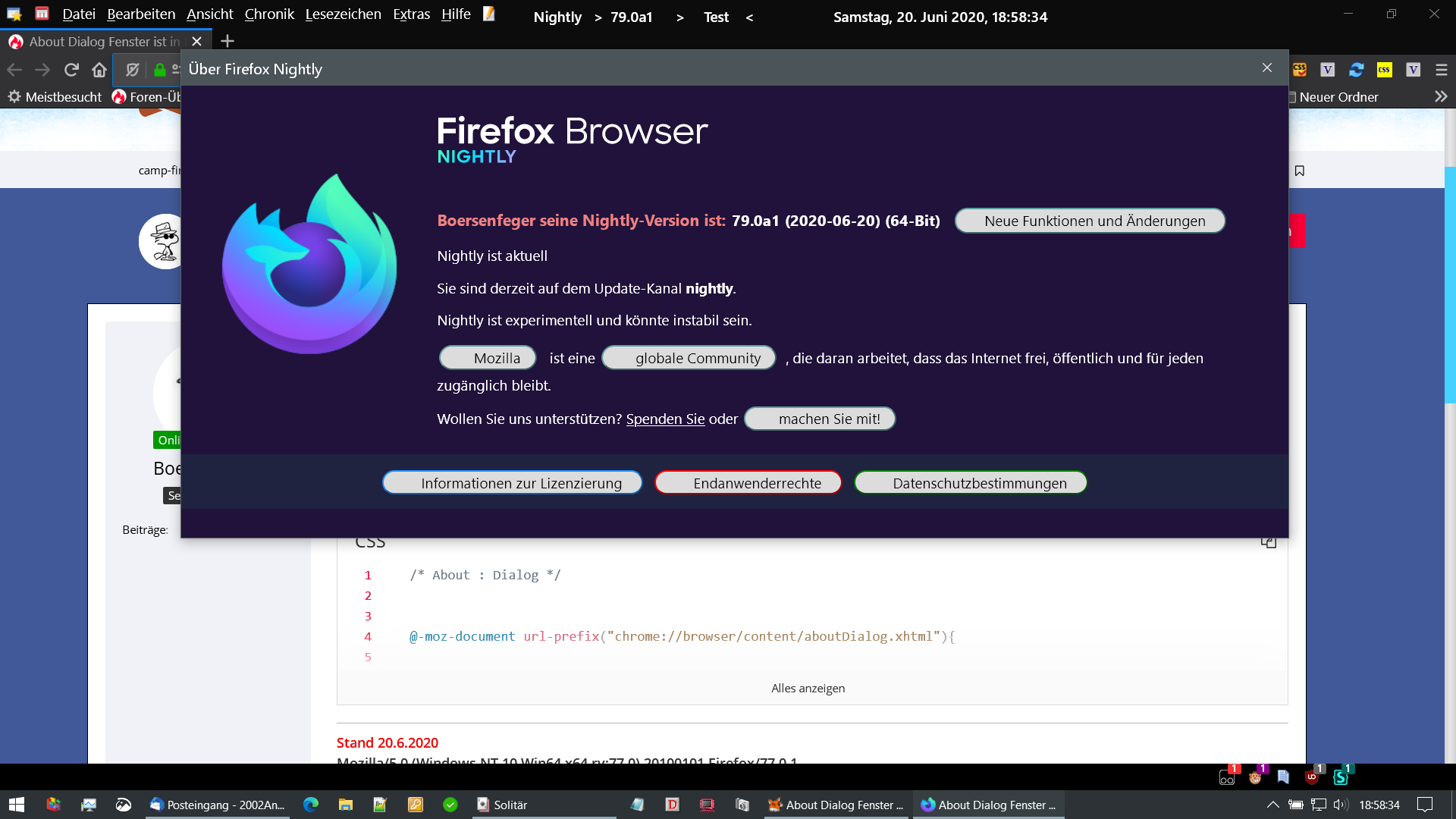Expand the bookmarks toolbar overflow chevron
The height and width of the screenshot is (819, 1456).
pos(1441,97)
